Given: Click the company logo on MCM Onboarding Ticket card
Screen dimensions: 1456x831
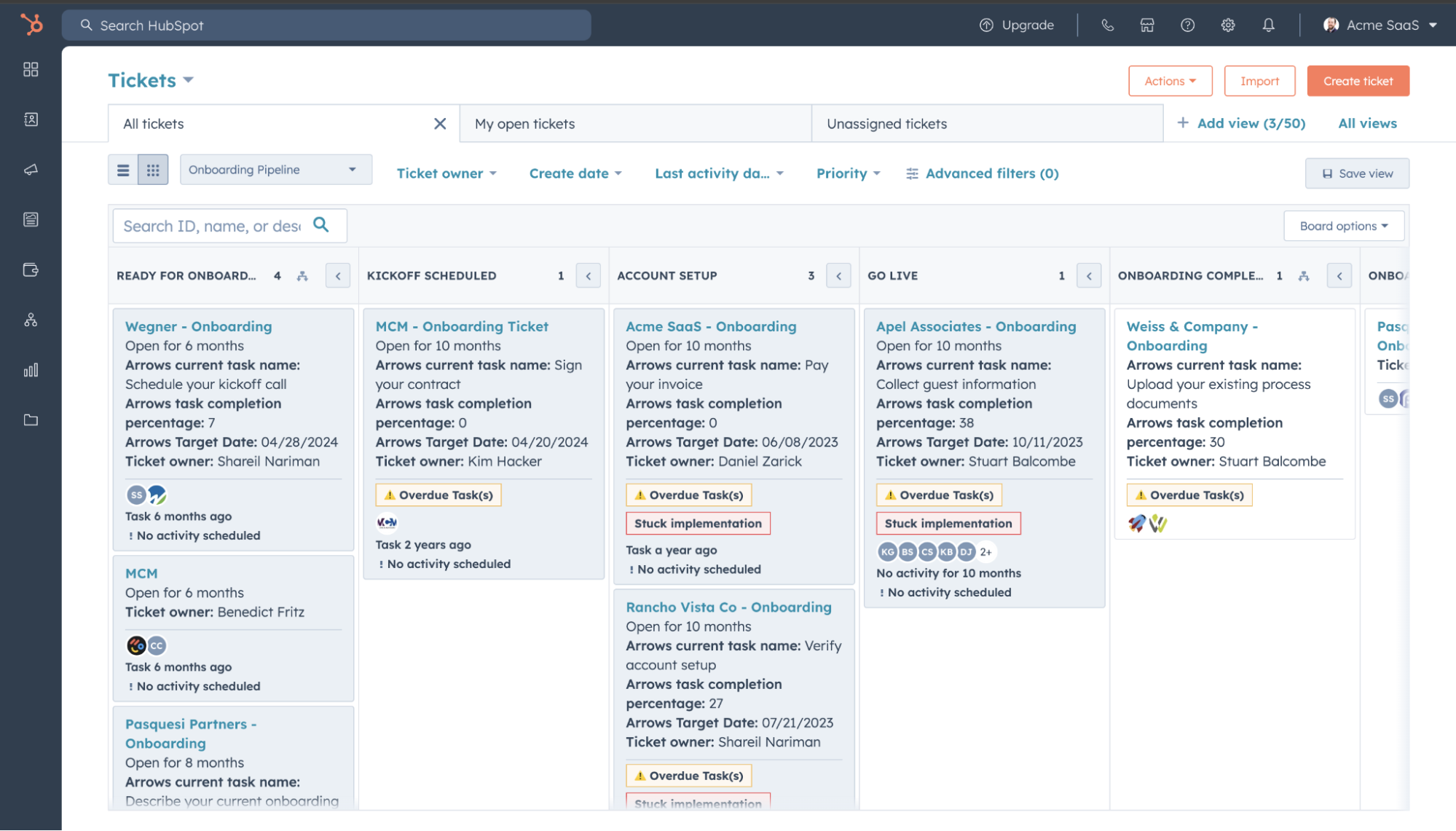Looking at the screenshot, I should [387, 523].
